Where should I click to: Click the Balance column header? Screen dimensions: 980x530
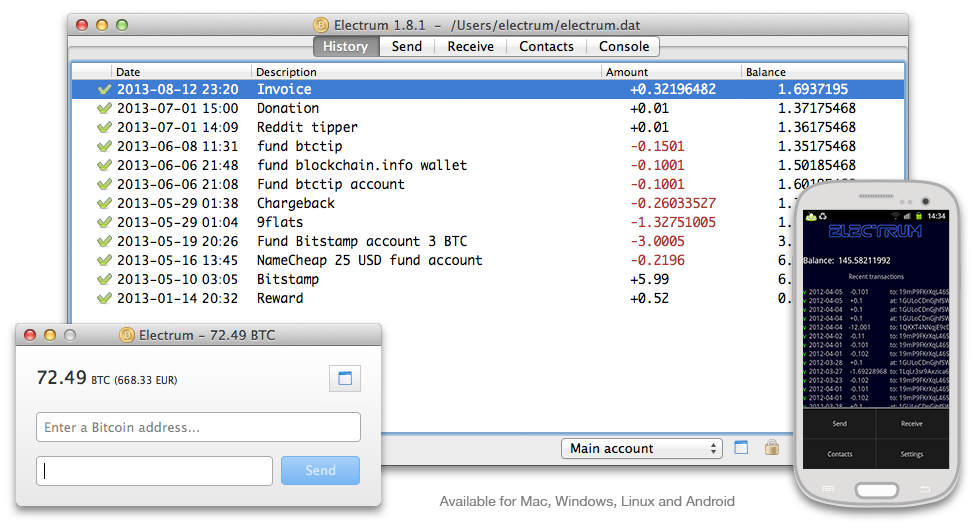click(822, 72)
